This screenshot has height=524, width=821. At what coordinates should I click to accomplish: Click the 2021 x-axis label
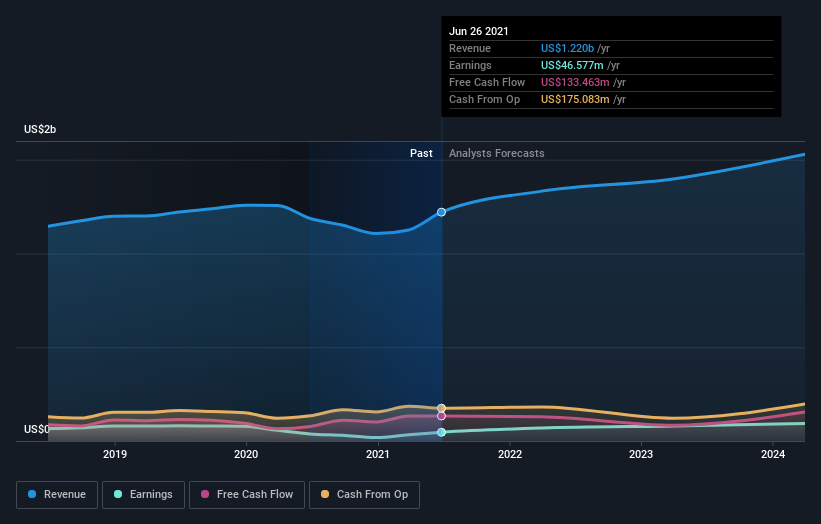(378, 454)
